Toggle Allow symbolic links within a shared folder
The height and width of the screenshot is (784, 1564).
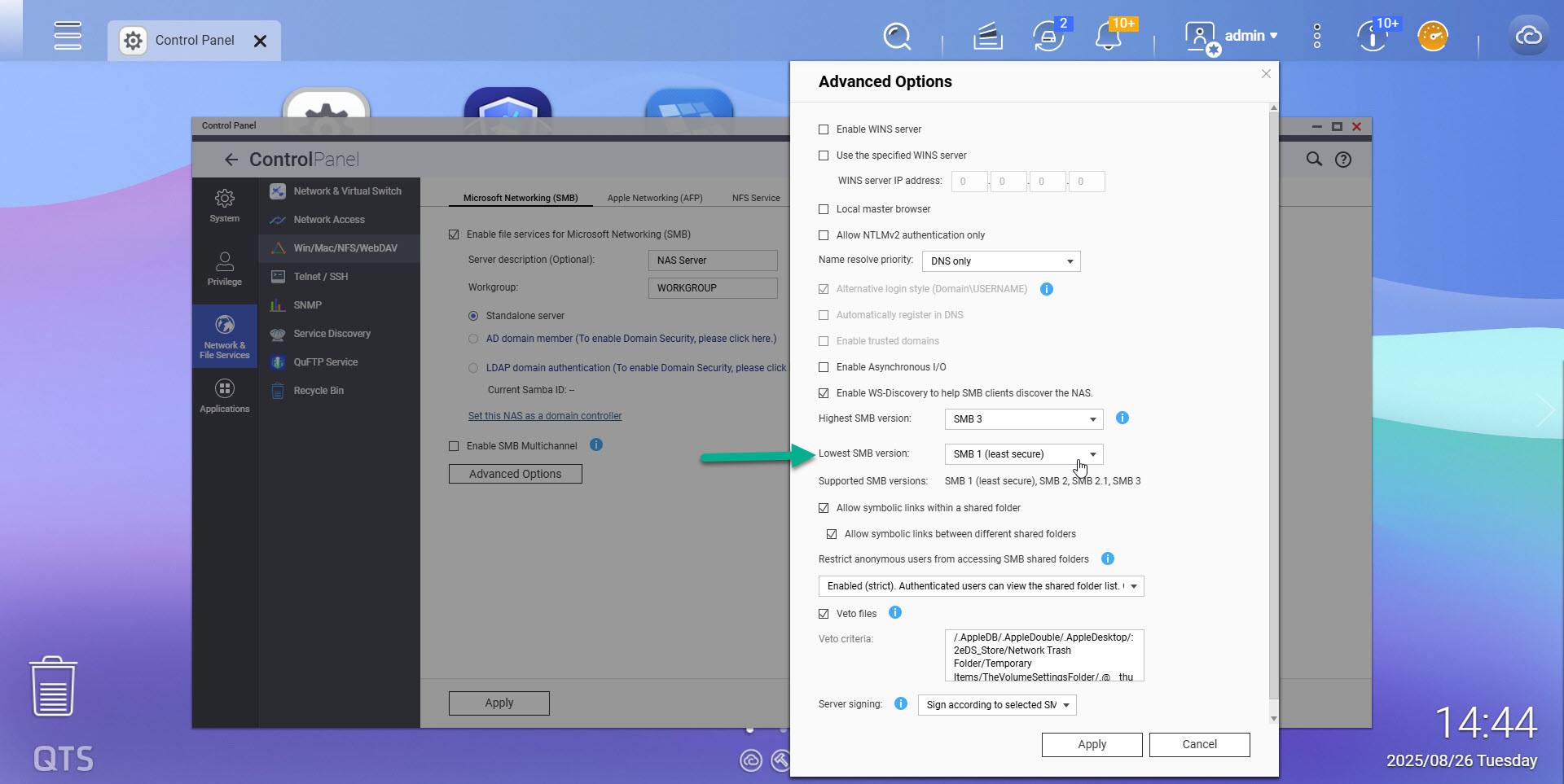(824, 508)
